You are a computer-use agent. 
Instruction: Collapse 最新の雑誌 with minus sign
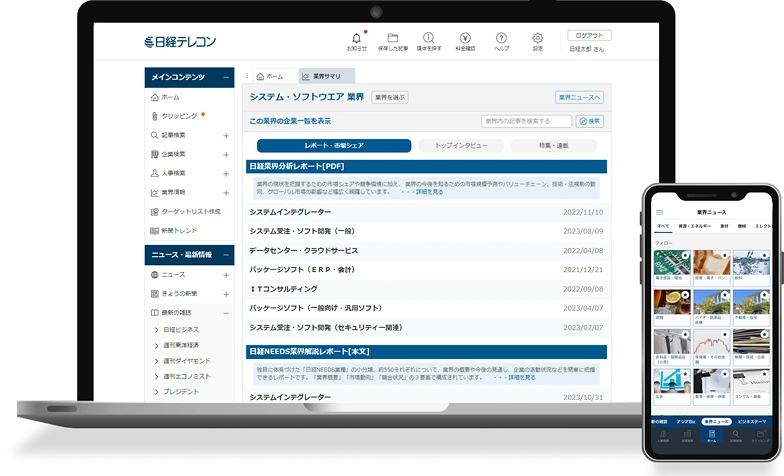pos(226,313)
